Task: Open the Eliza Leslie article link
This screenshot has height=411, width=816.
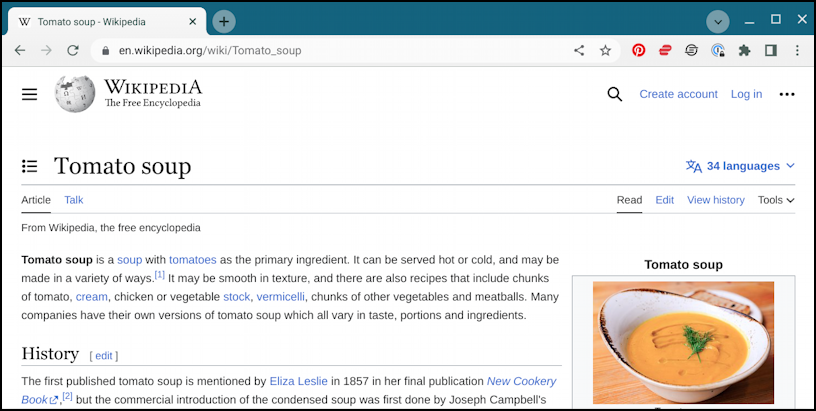Action: click(298, 381)
